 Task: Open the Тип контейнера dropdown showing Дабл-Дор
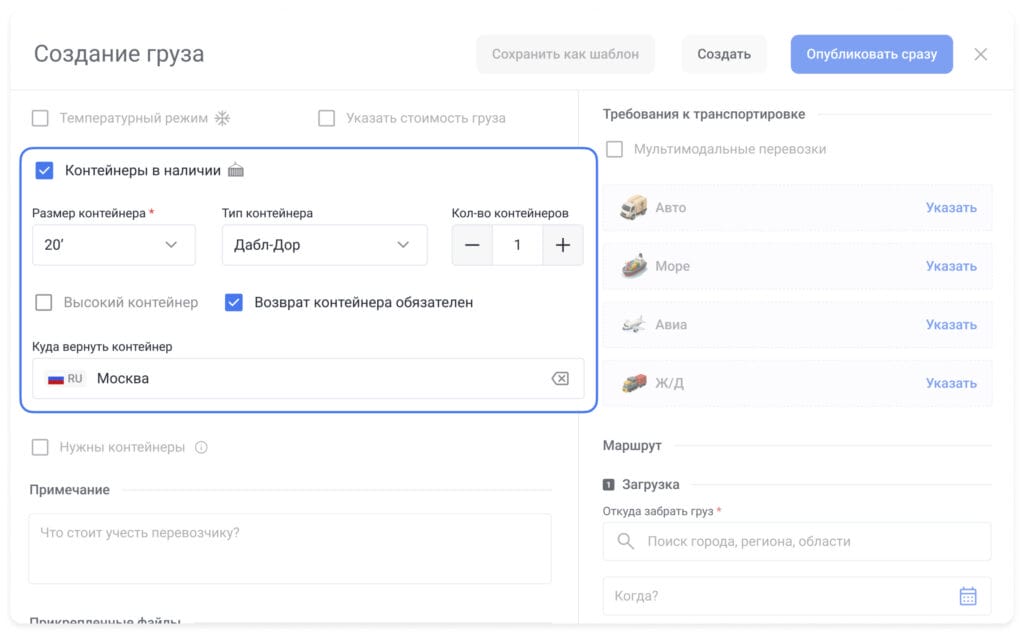coord(325,245)
